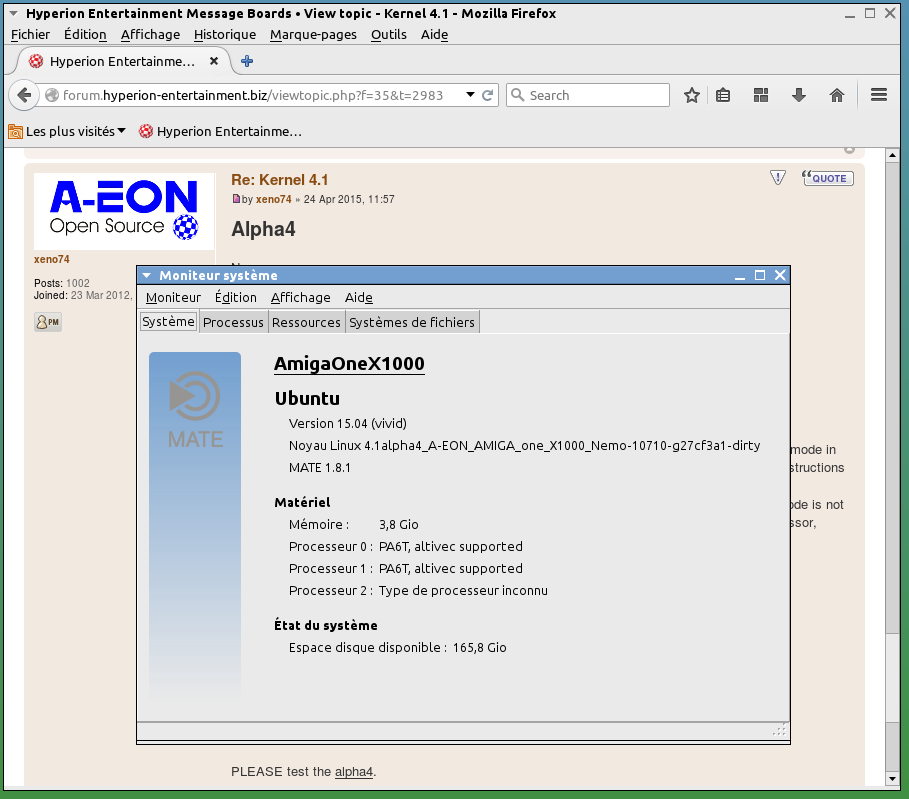Screen dimensions: 909x799
Task: Open the Marque-pages menu
Action: pyautogui.click(x=313, y=34)
